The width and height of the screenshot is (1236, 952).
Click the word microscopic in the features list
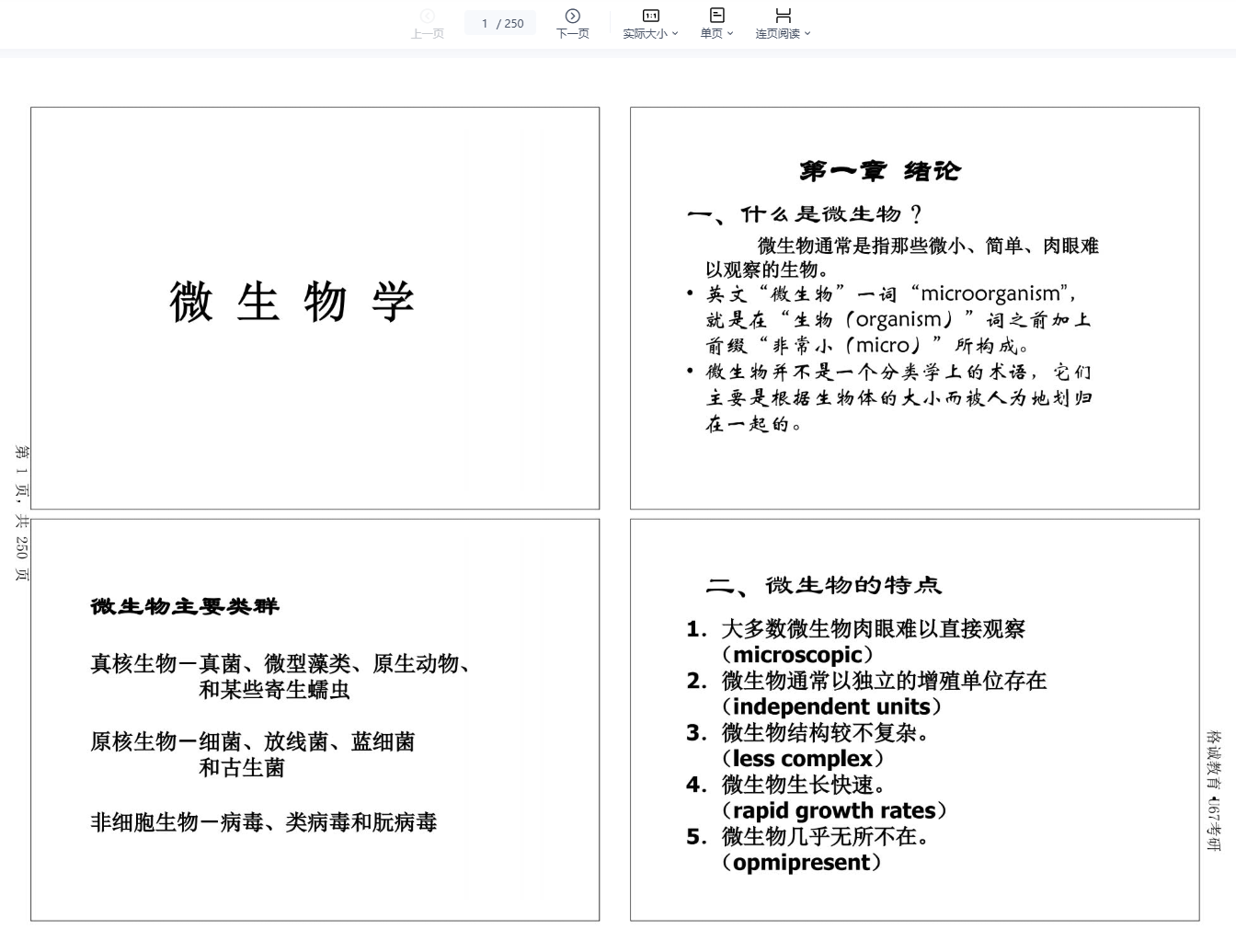click(x=797, y=655)
